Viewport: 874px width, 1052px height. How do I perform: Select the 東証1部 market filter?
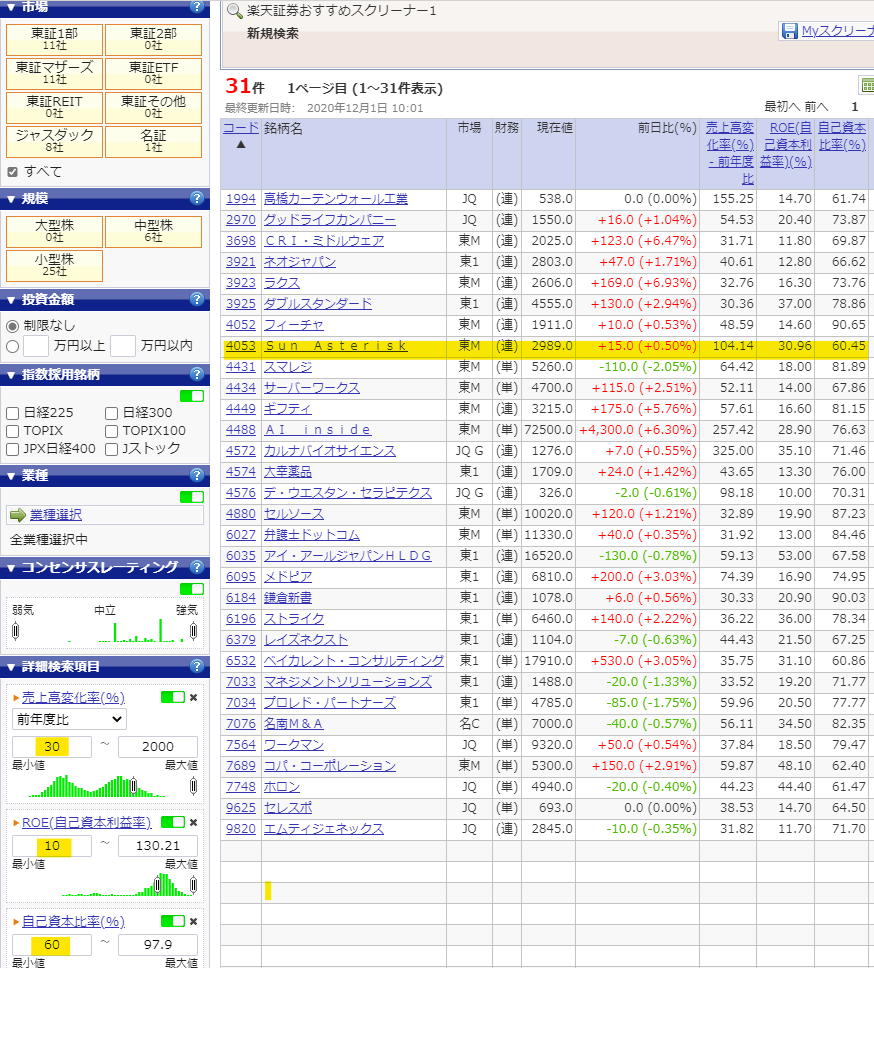[x=54, y=40]
